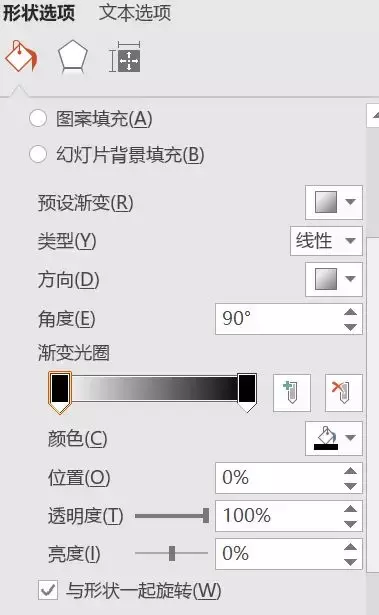Toggle the 与形状一起旋转 checkbox
Screen dimensions: 379x615
(x=48, y=590)
